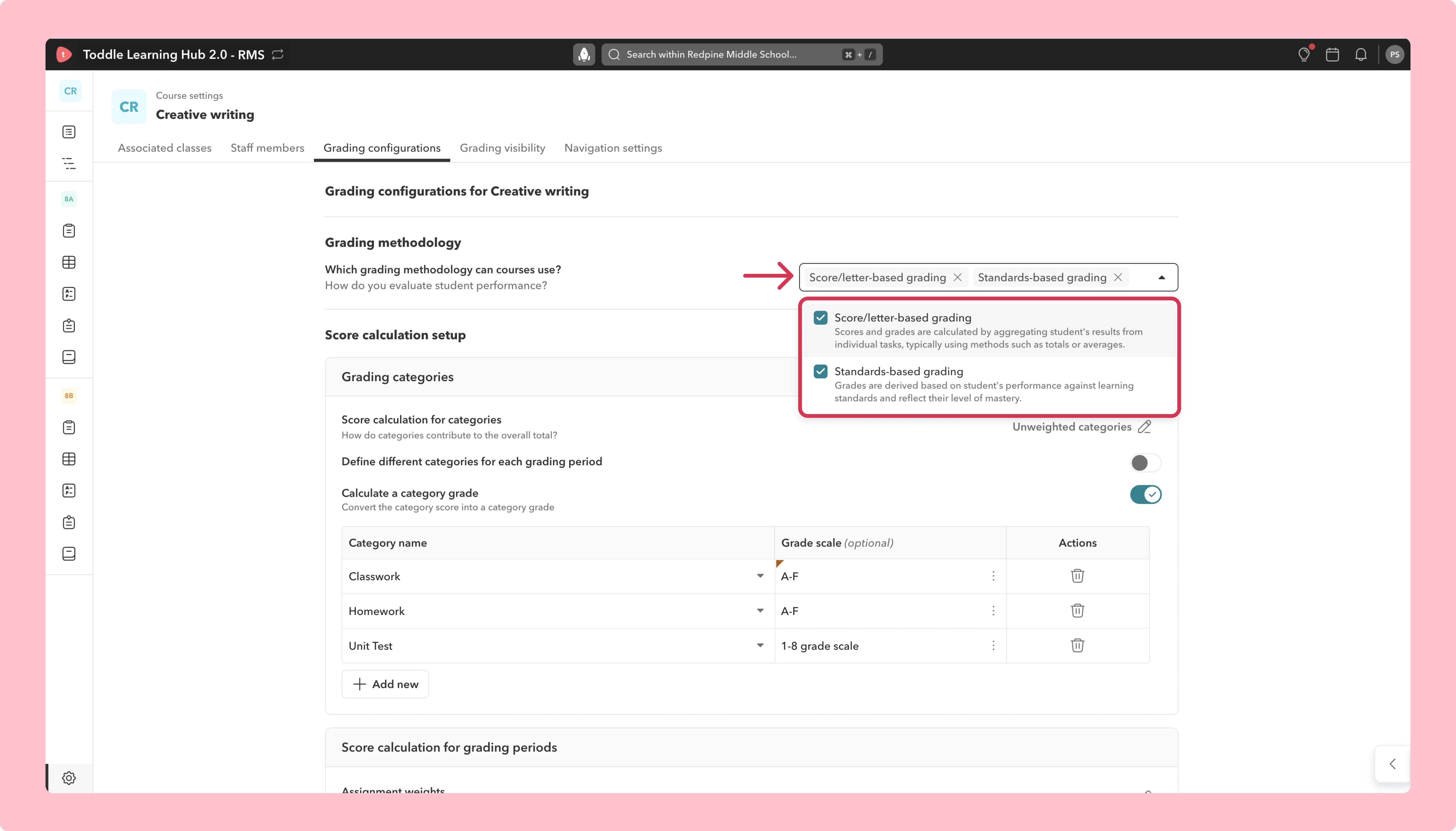
Task: Open the notifications bell
Action: [1361, 54]
